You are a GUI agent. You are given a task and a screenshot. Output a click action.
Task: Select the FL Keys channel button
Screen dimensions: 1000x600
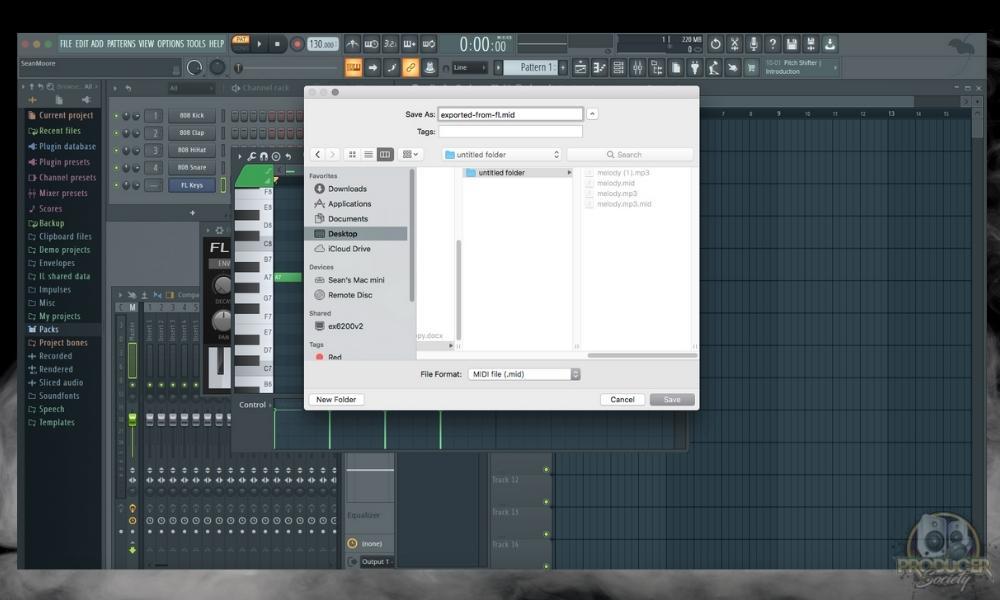pyautogui.click(x=191, y=185)
